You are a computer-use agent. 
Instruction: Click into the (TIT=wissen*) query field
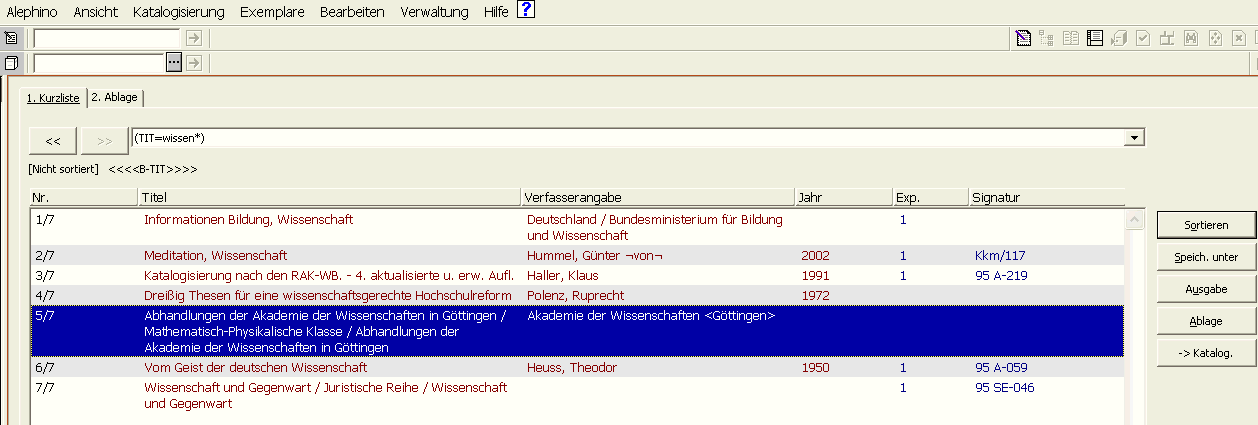coord(628,138)
